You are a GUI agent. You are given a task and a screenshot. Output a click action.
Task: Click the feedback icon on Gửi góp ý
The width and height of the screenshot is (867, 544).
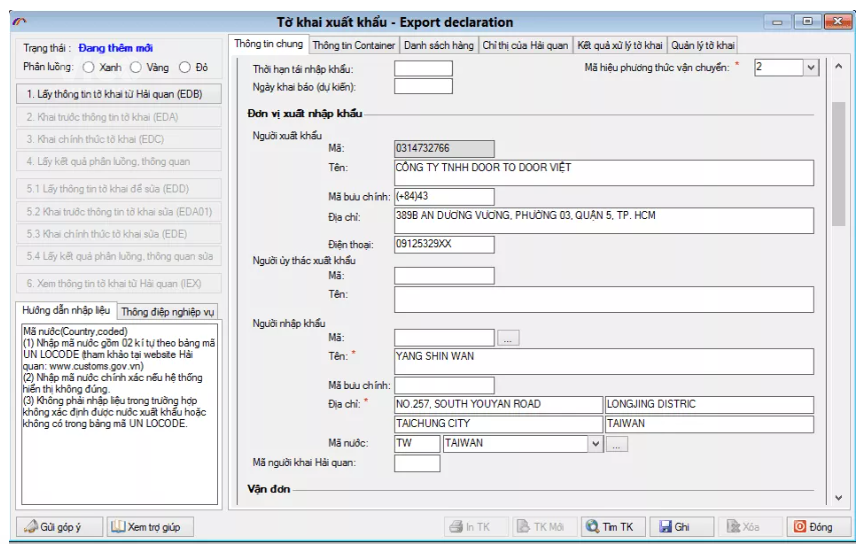[31, 527]
